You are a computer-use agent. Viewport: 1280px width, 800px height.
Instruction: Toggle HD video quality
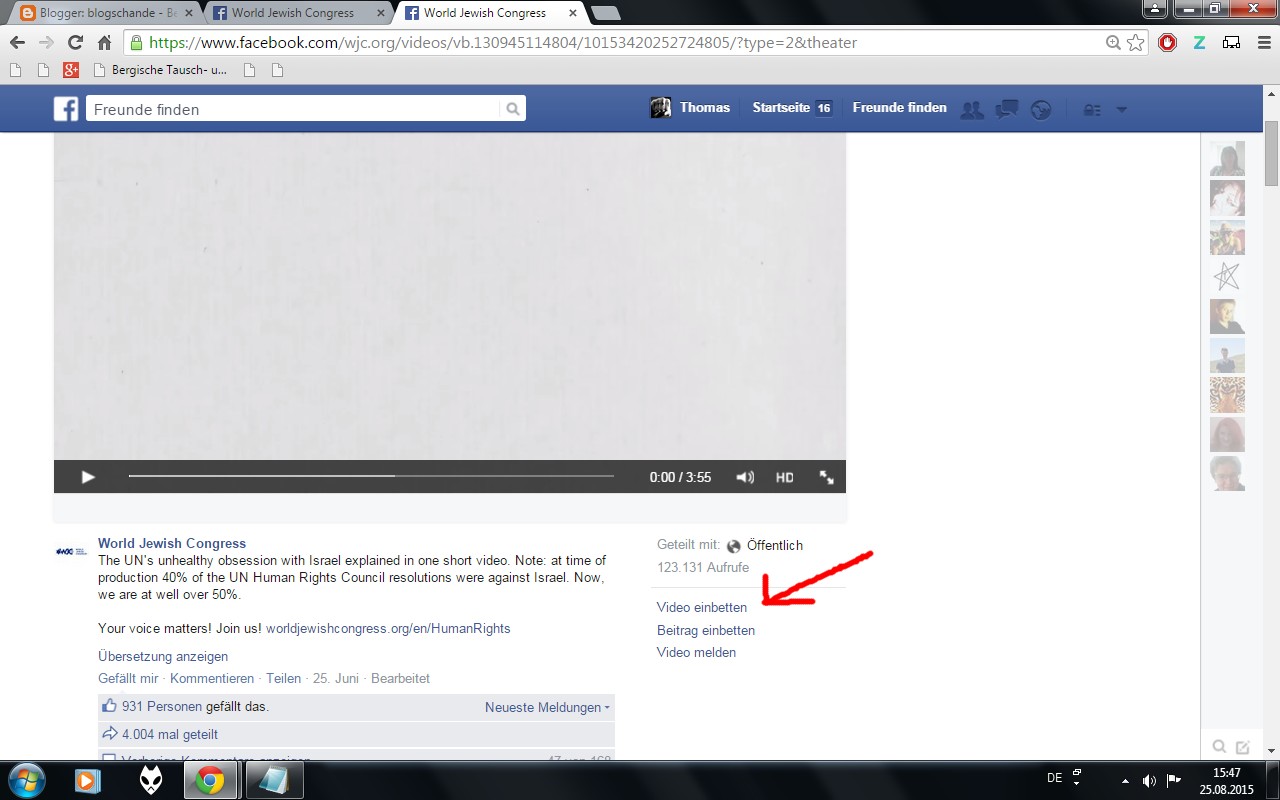tap(785, 477)
